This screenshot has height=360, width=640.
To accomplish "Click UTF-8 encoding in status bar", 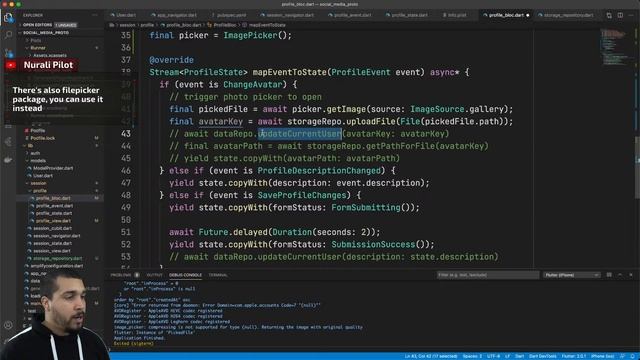I will [x=493, y=356].
